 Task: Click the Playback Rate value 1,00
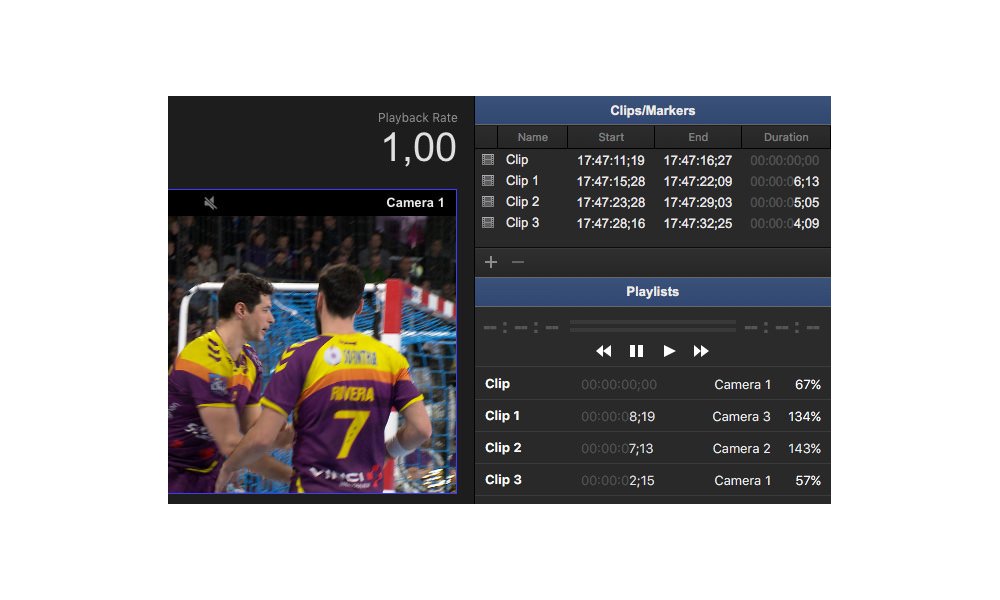click(419, 149)
